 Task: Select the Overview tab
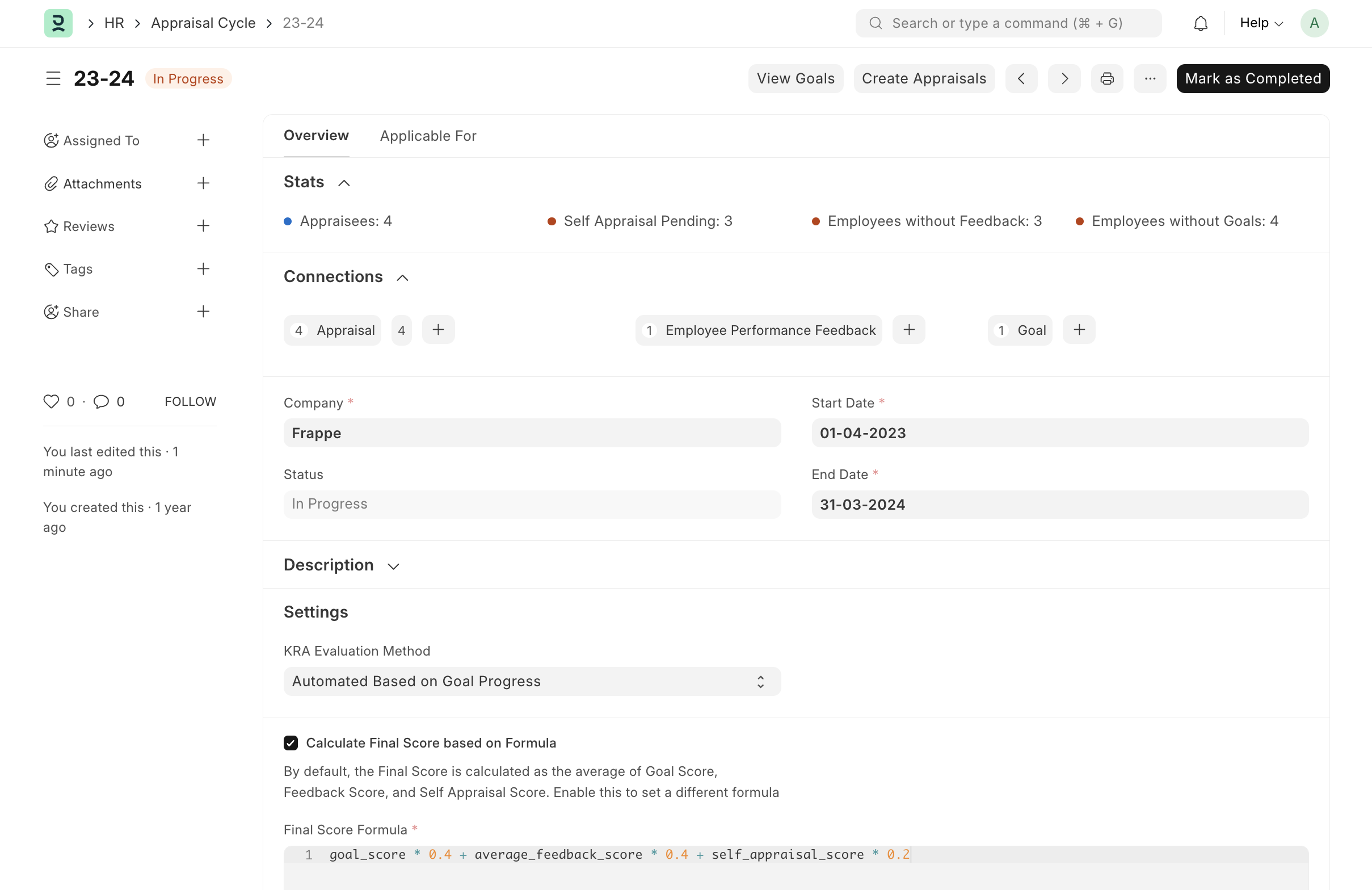pyautogui.click(x=316, y=136)
